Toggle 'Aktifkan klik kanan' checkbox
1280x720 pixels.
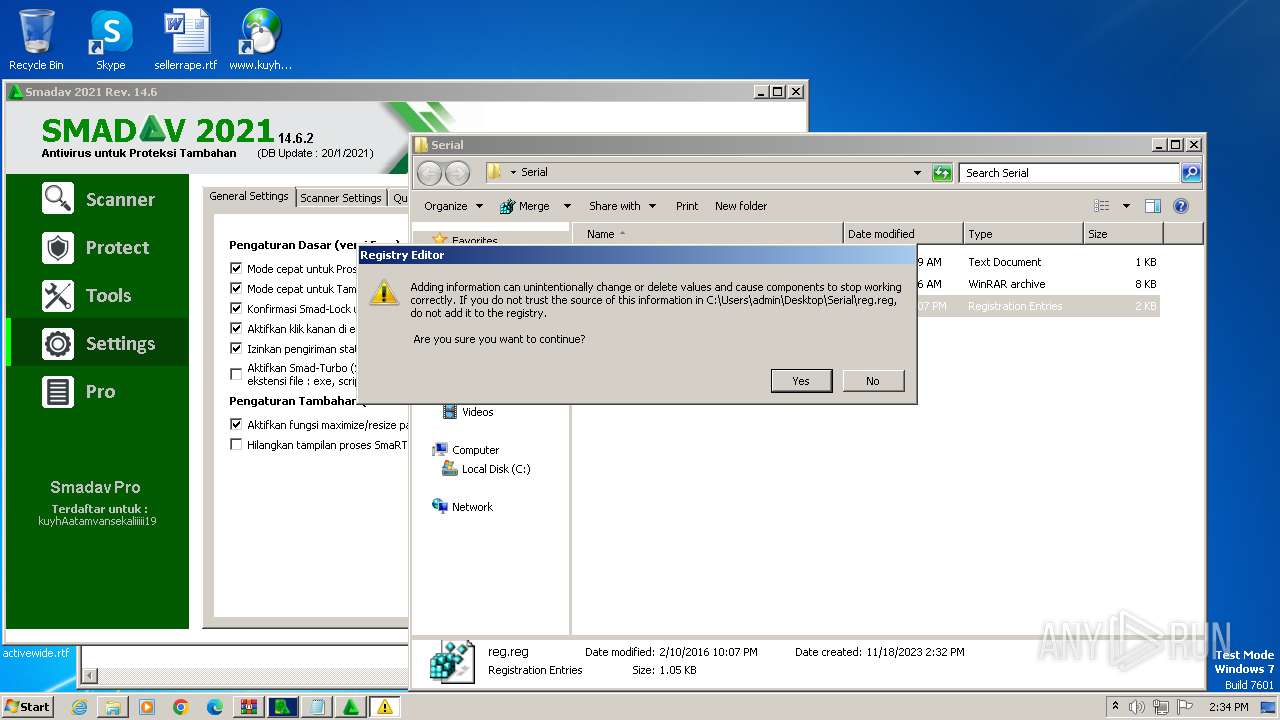pyautogui.click(x=236, y=328)
